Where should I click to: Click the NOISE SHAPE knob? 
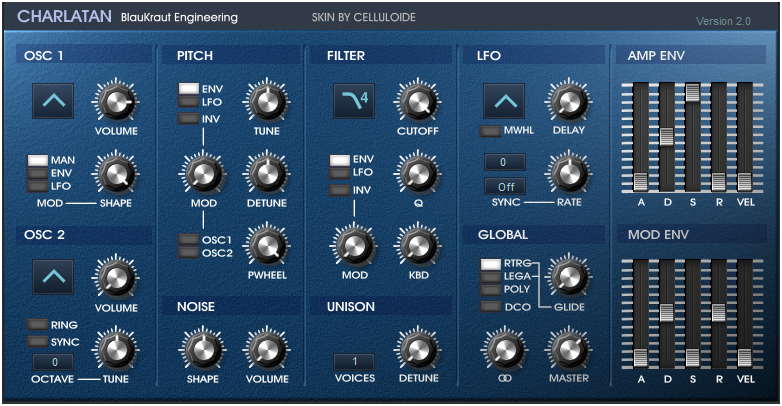coord(203,349)
